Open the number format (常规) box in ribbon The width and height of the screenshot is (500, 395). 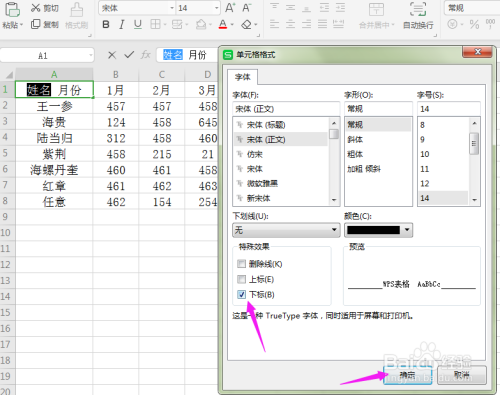472,8
